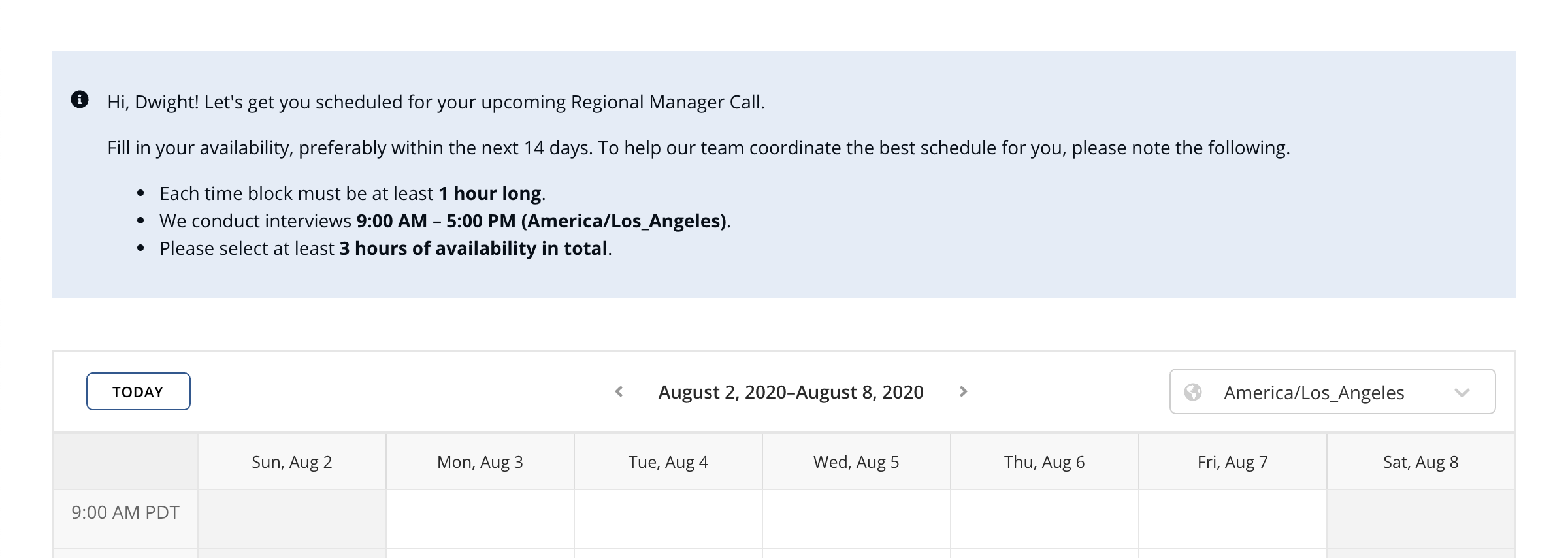The height and width of the screenshot is (558, 1568).
Task: Click the globe icon in timezone selector
Action: 1193,392
